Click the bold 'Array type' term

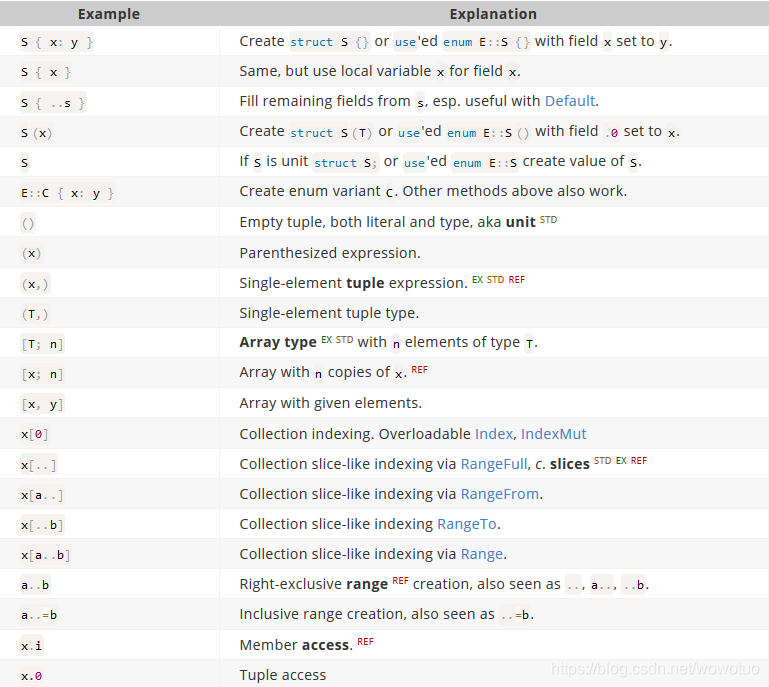tap(278, 342)
